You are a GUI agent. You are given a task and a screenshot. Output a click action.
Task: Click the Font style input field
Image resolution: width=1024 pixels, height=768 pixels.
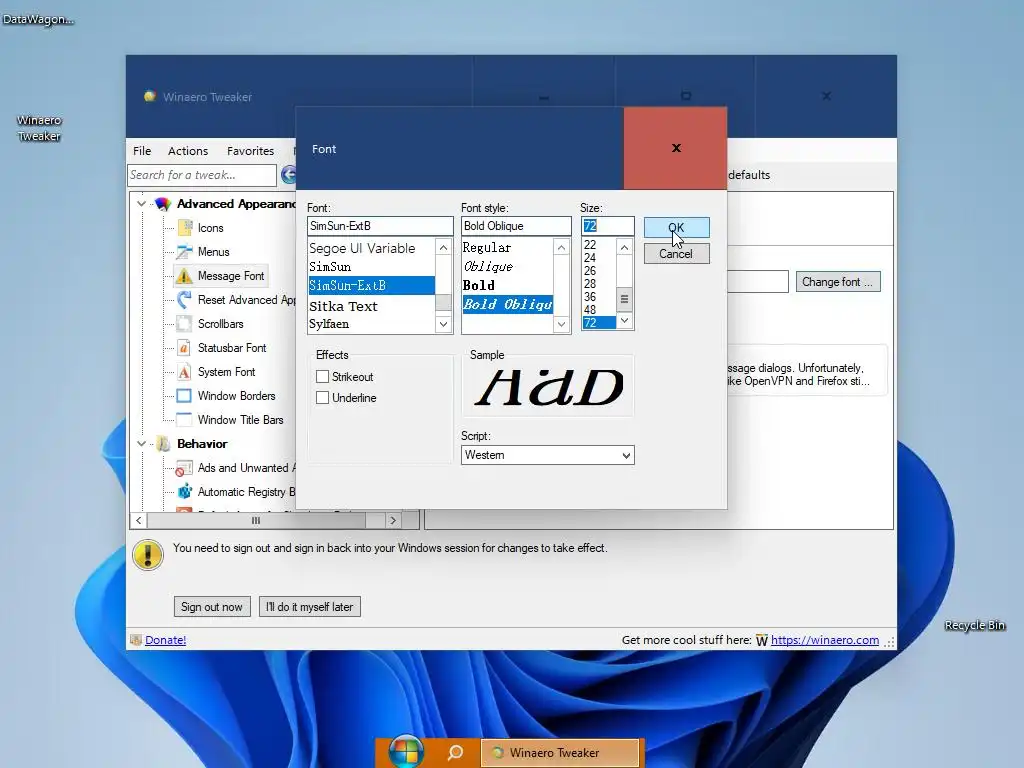[516, 226]
